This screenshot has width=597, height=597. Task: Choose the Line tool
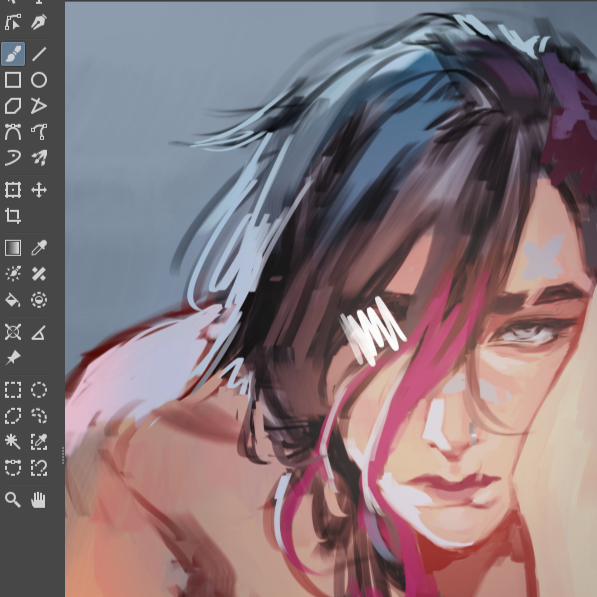pos(38,54)
